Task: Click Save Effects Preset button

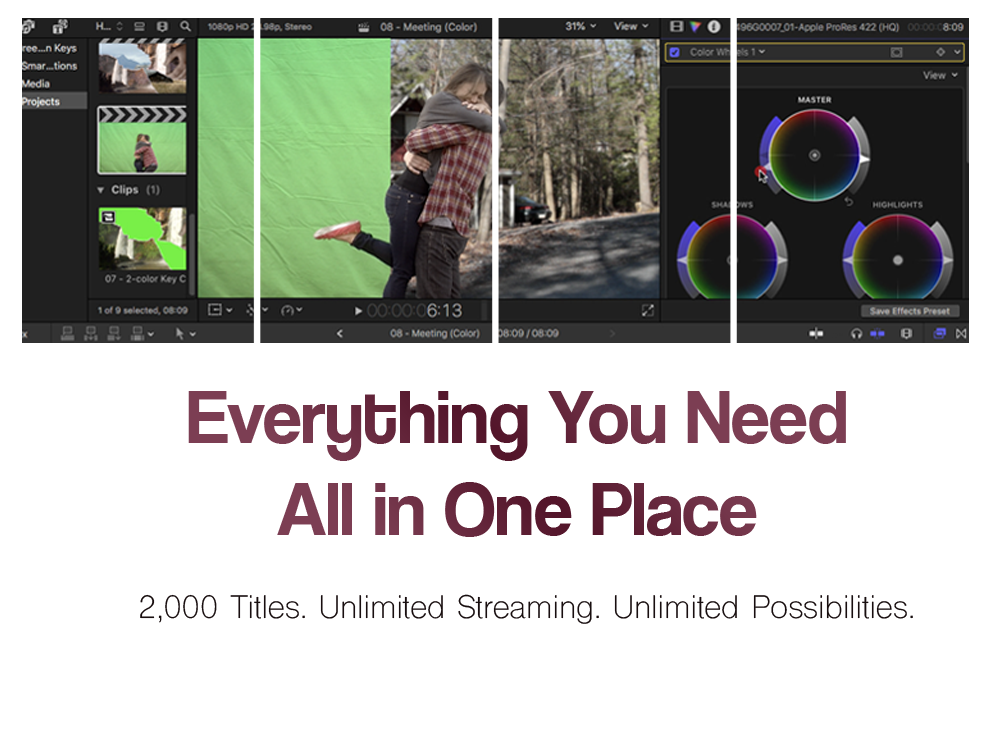Action: pos(909,311)
